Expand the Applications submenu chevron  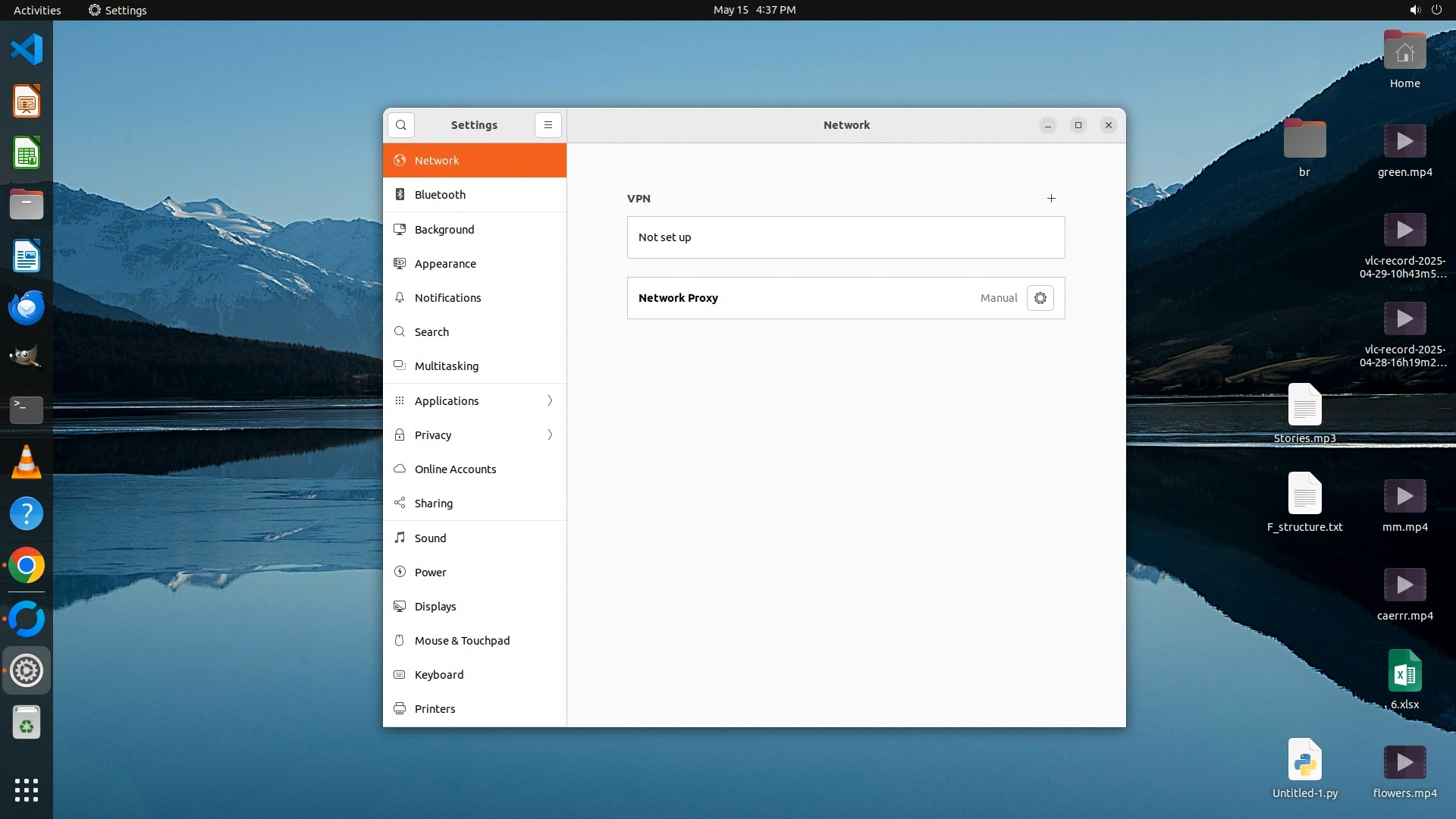click(550, 401)
